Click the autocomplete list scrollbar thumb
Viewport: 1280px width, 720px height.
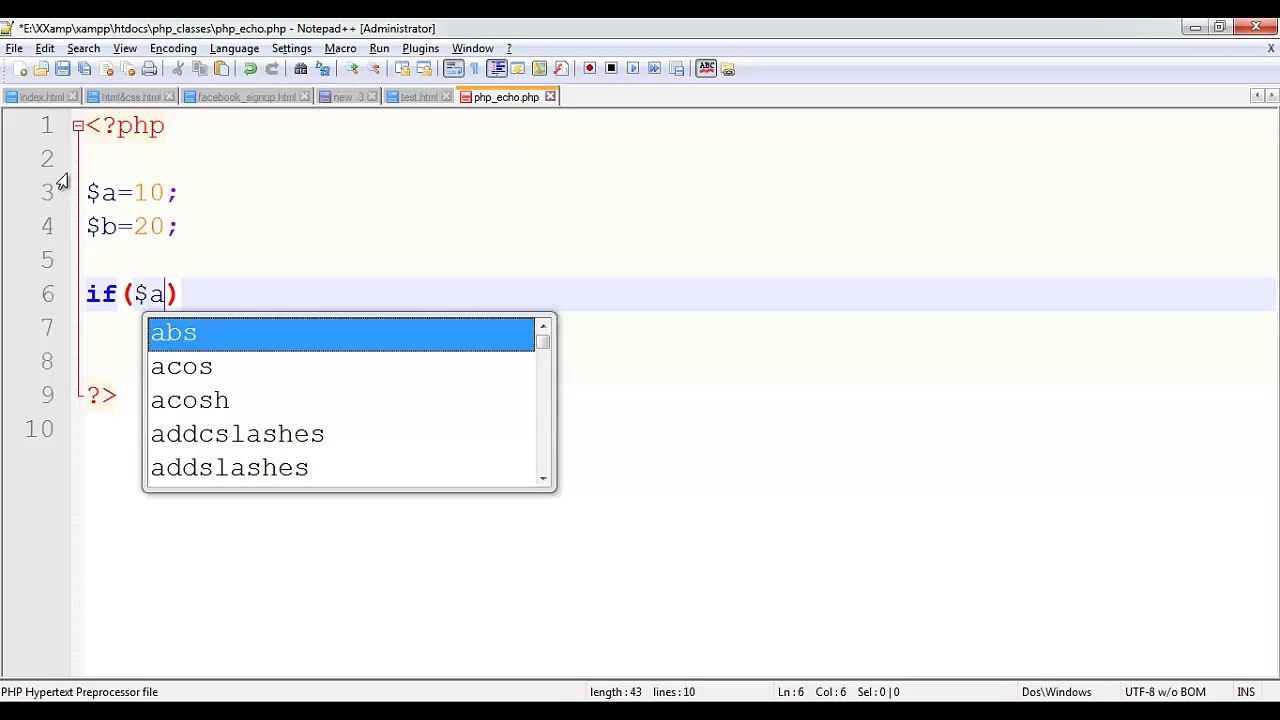tap(543, 342)
